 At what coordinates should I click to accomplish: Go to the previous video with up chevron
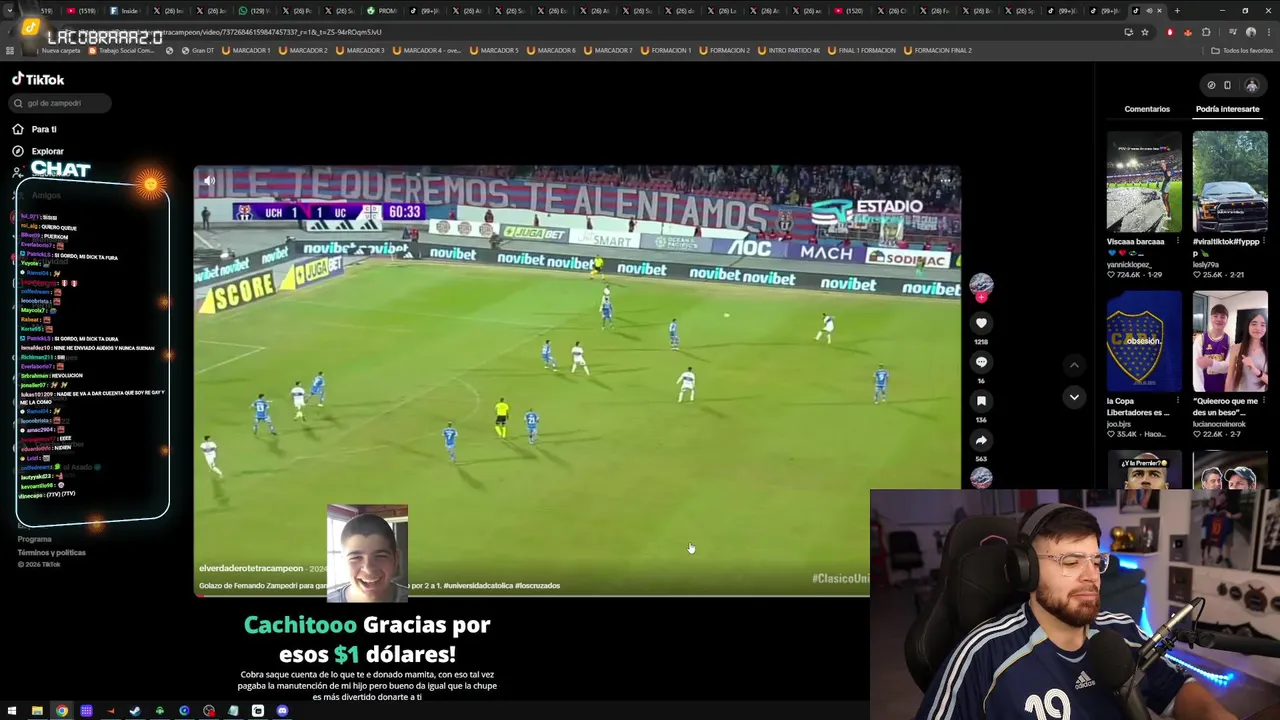coord(1074,365)
